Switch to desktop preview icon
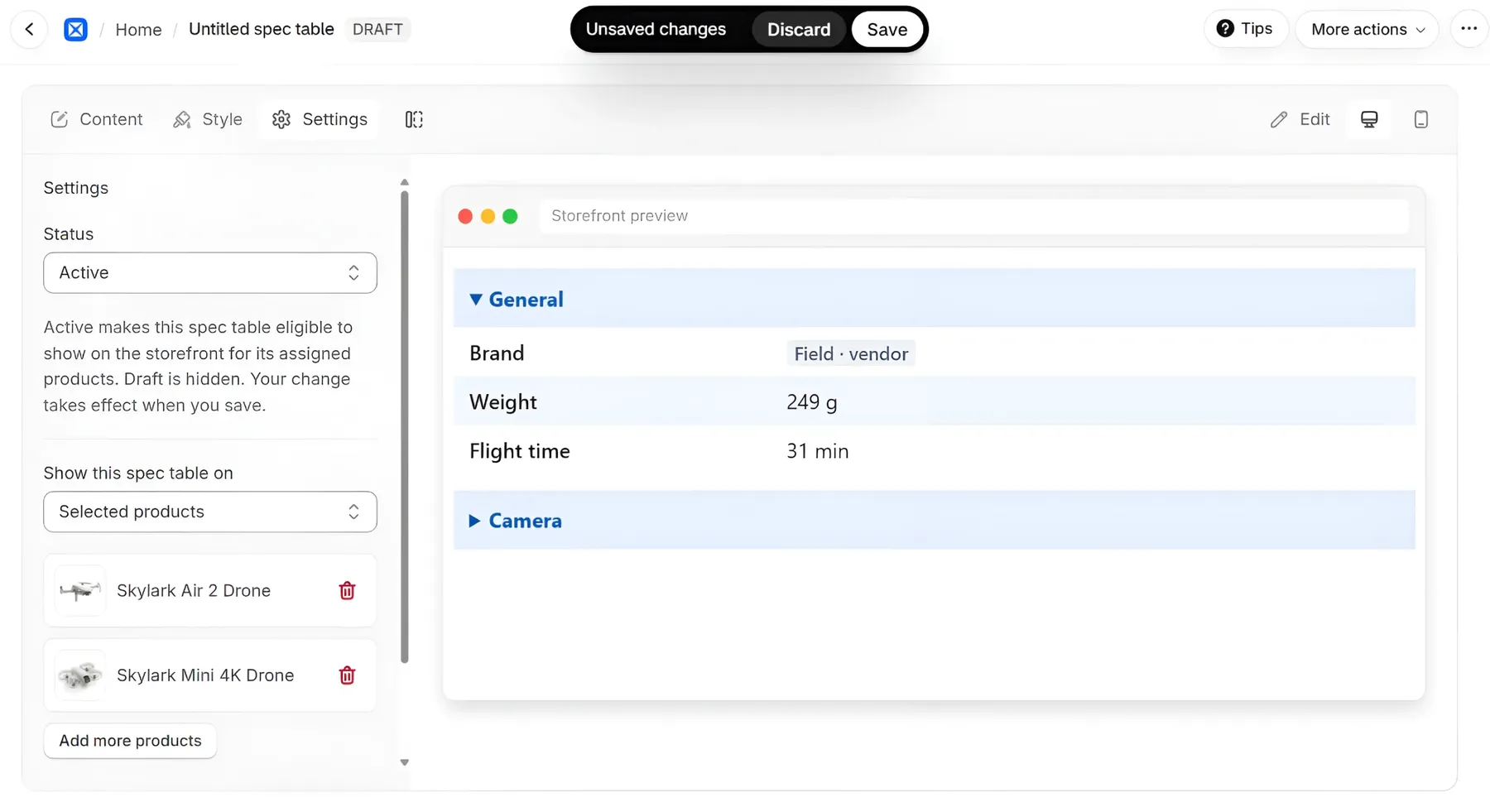This screenshot has width=1490, height=812. click(1369, 119)
